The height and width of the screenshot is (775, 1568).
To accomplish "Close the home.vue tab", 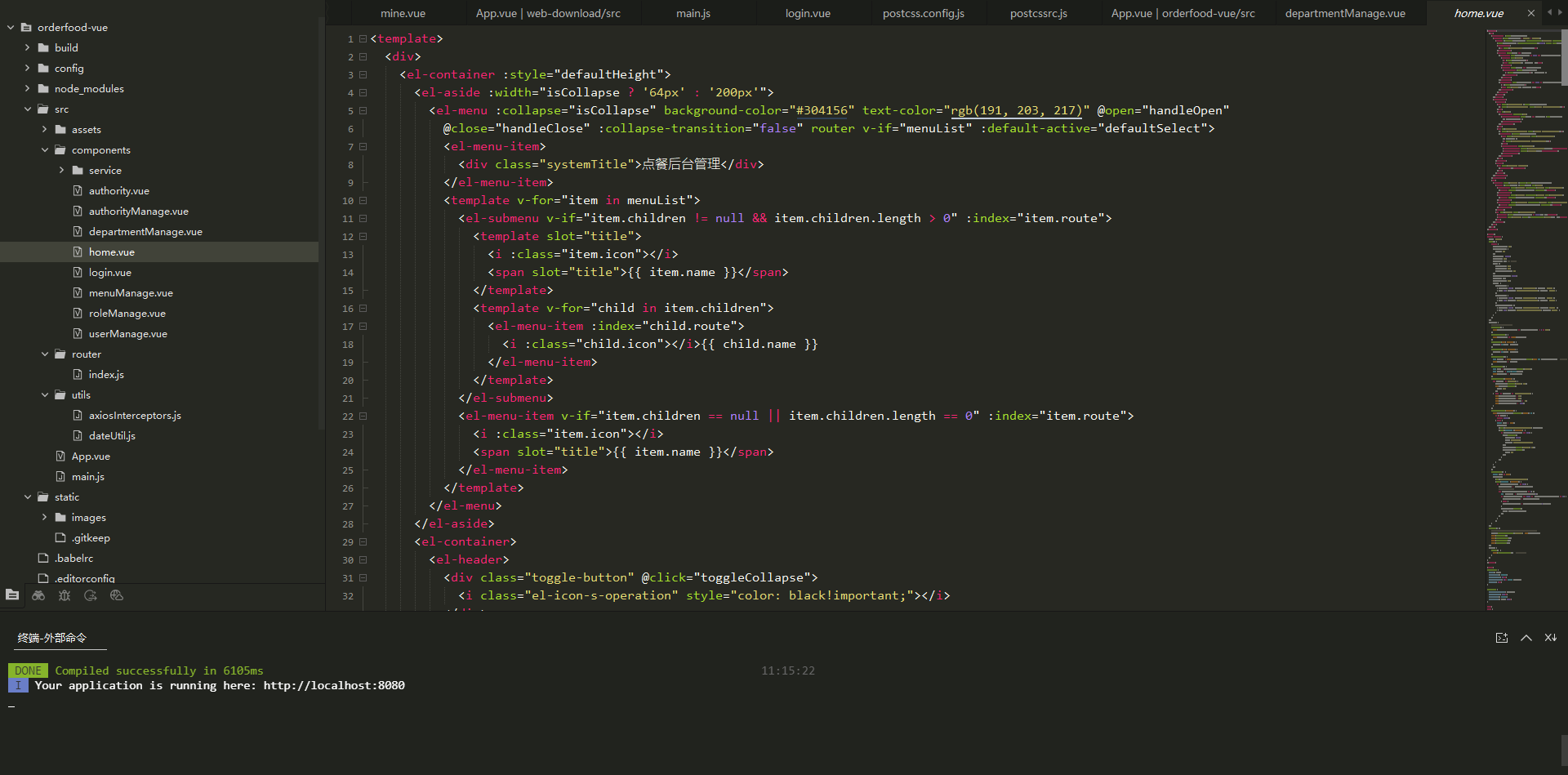I will [x=1531, y=13].
